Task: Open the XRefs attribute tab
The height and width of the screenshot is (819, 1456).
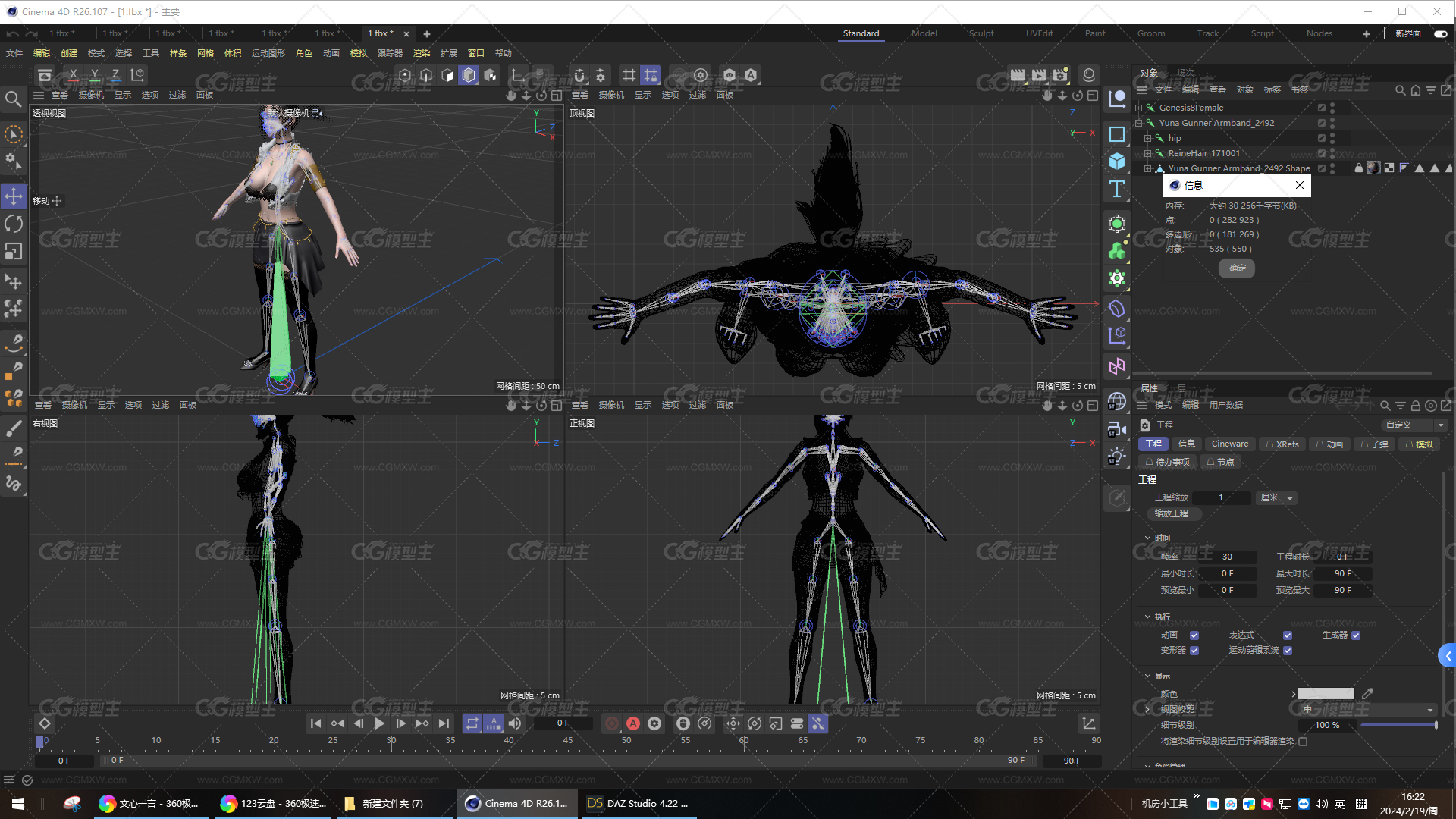Action: tap(1282, 444)
